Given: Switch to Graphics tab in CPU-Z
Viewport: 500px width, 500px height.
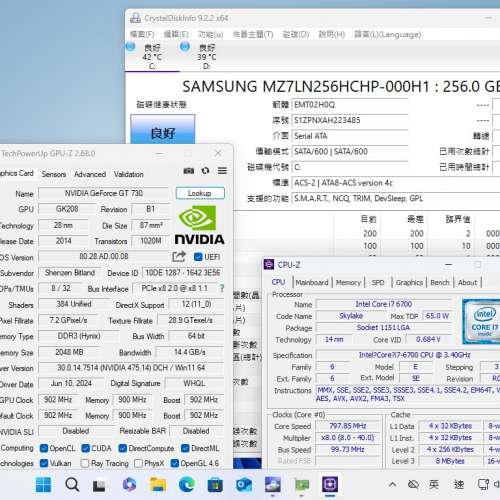Looking at the screenshot, I should (x=409, y=283).
